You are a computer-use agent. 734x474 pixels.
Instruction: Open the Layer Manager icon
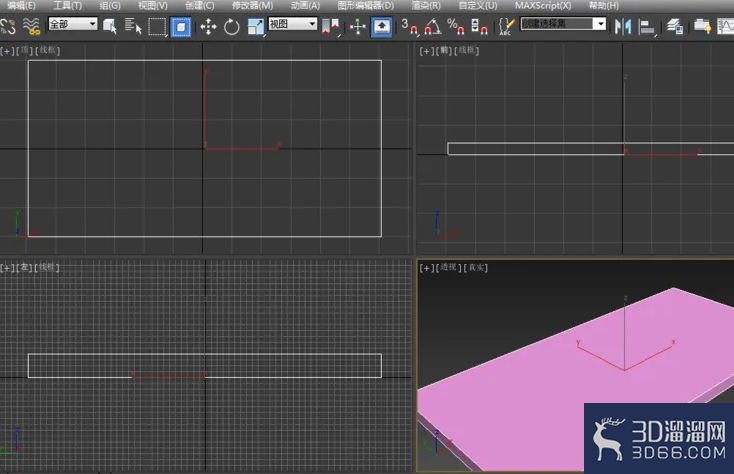pyautogui.click(x=675, y=27)
